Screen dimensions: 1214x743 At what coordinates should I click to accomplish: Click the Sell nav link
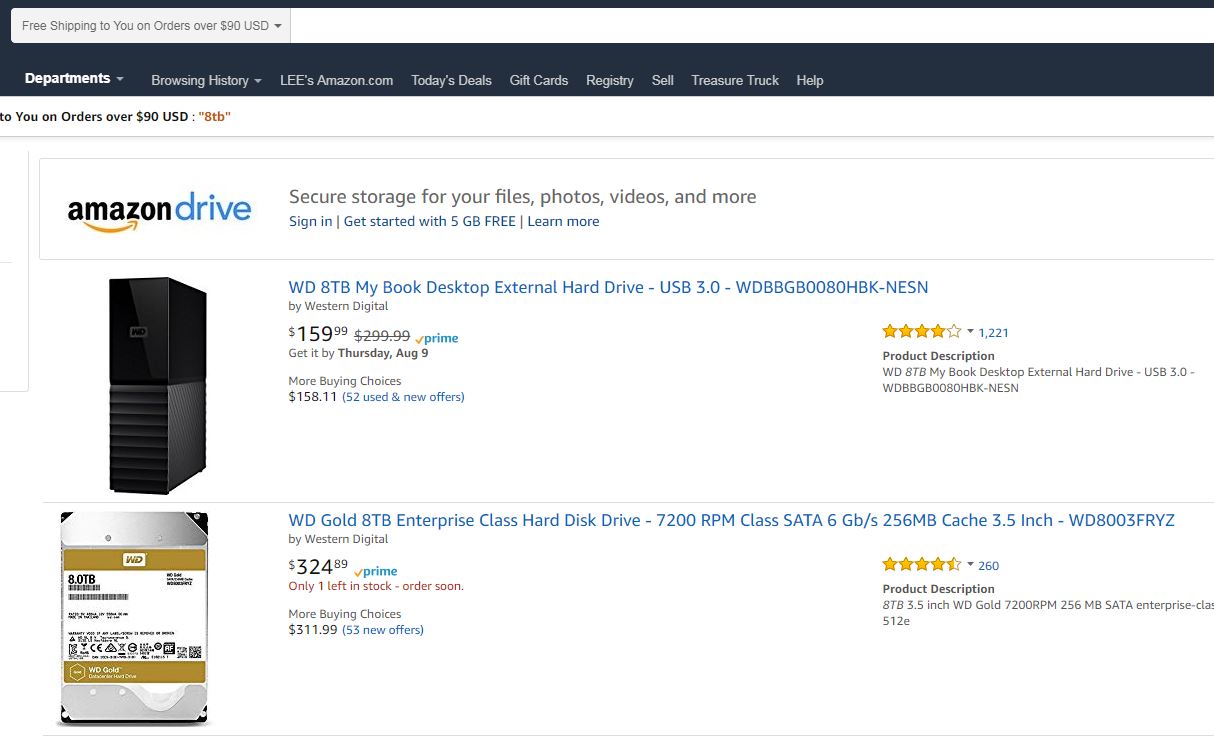coord(663,80)
